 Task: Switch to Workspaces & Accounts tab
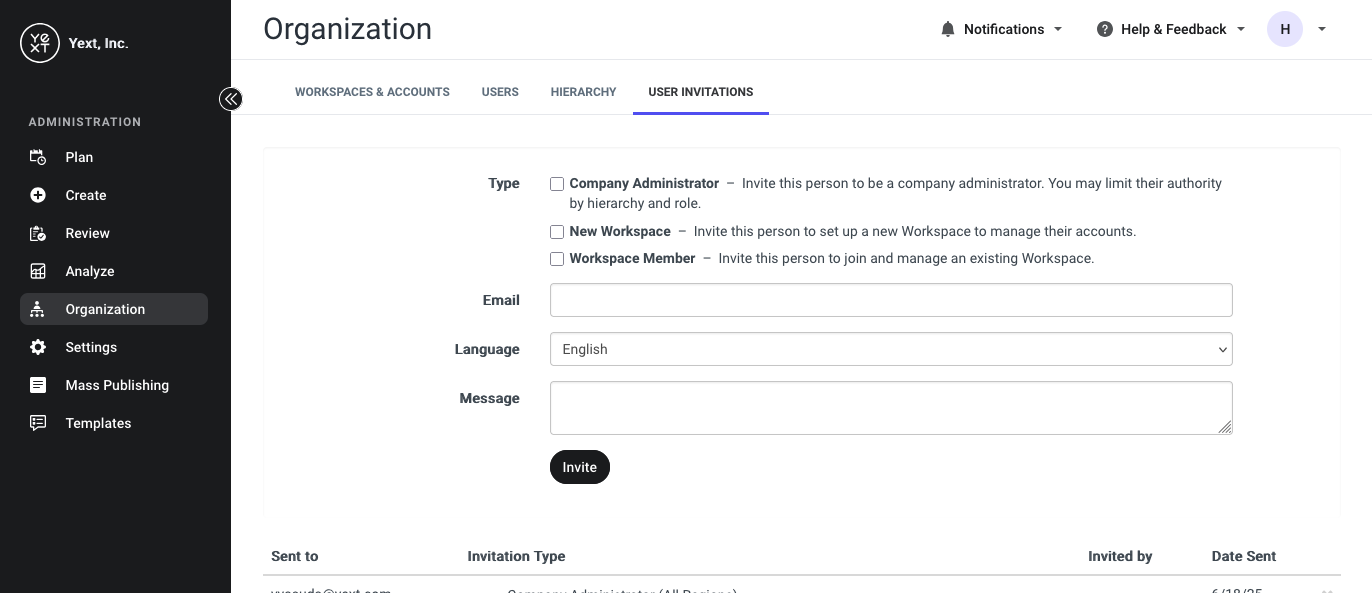pos(372,92)
